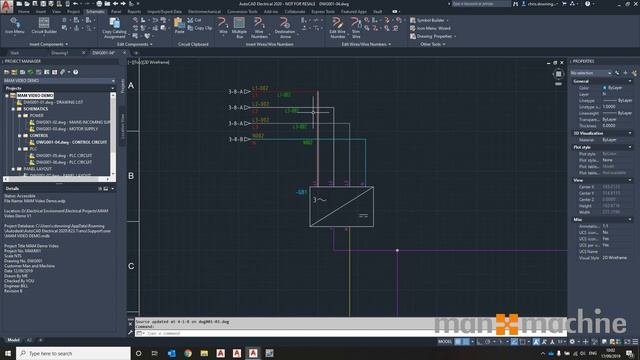Click the user account sign-in icon
Image resolution: width=640 pixels, height=360 pixels.
coord(524,4)
